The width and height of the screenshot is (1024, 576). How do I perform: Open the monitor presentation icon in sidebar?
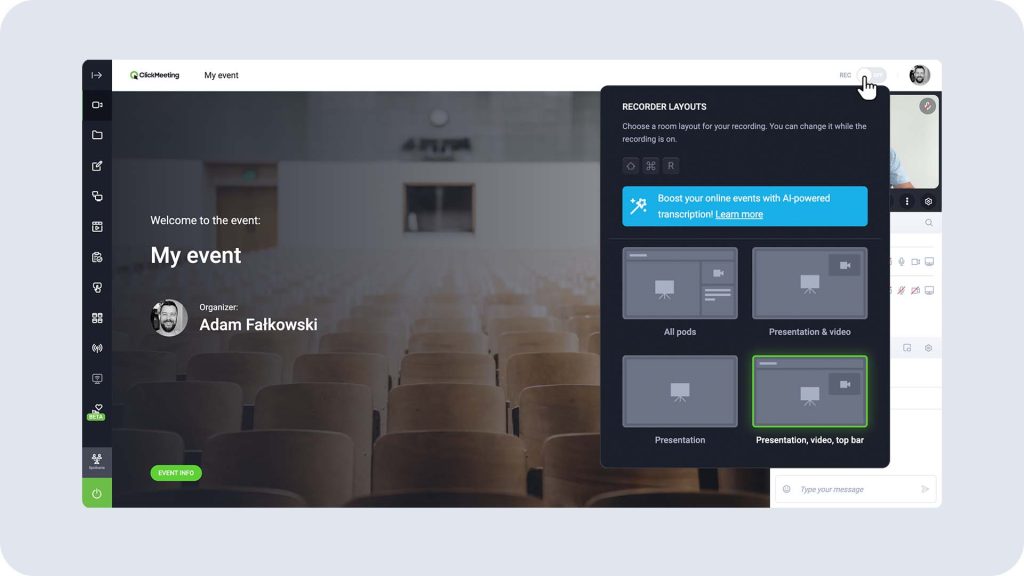tap(97, 379)
